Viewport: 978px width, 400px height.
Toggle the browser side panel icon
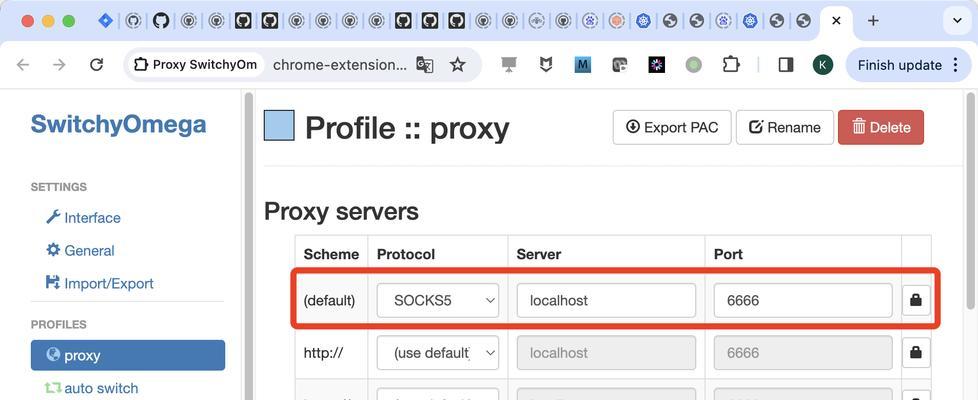tap(786, 64)
